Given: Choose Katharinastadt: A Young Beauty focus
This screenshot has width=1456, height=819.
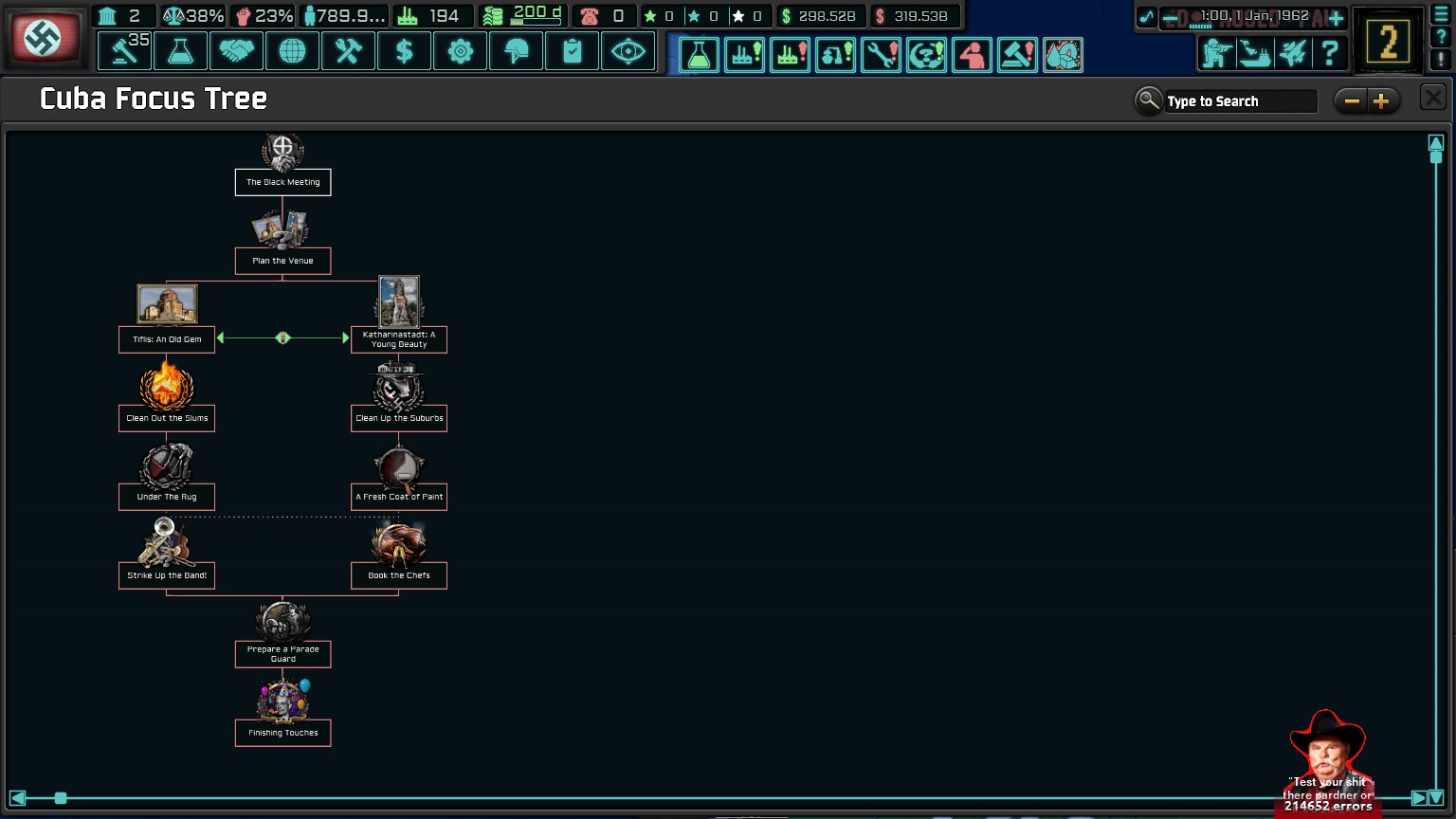Looking at the screenshot, I should click(x=399, y=339).
